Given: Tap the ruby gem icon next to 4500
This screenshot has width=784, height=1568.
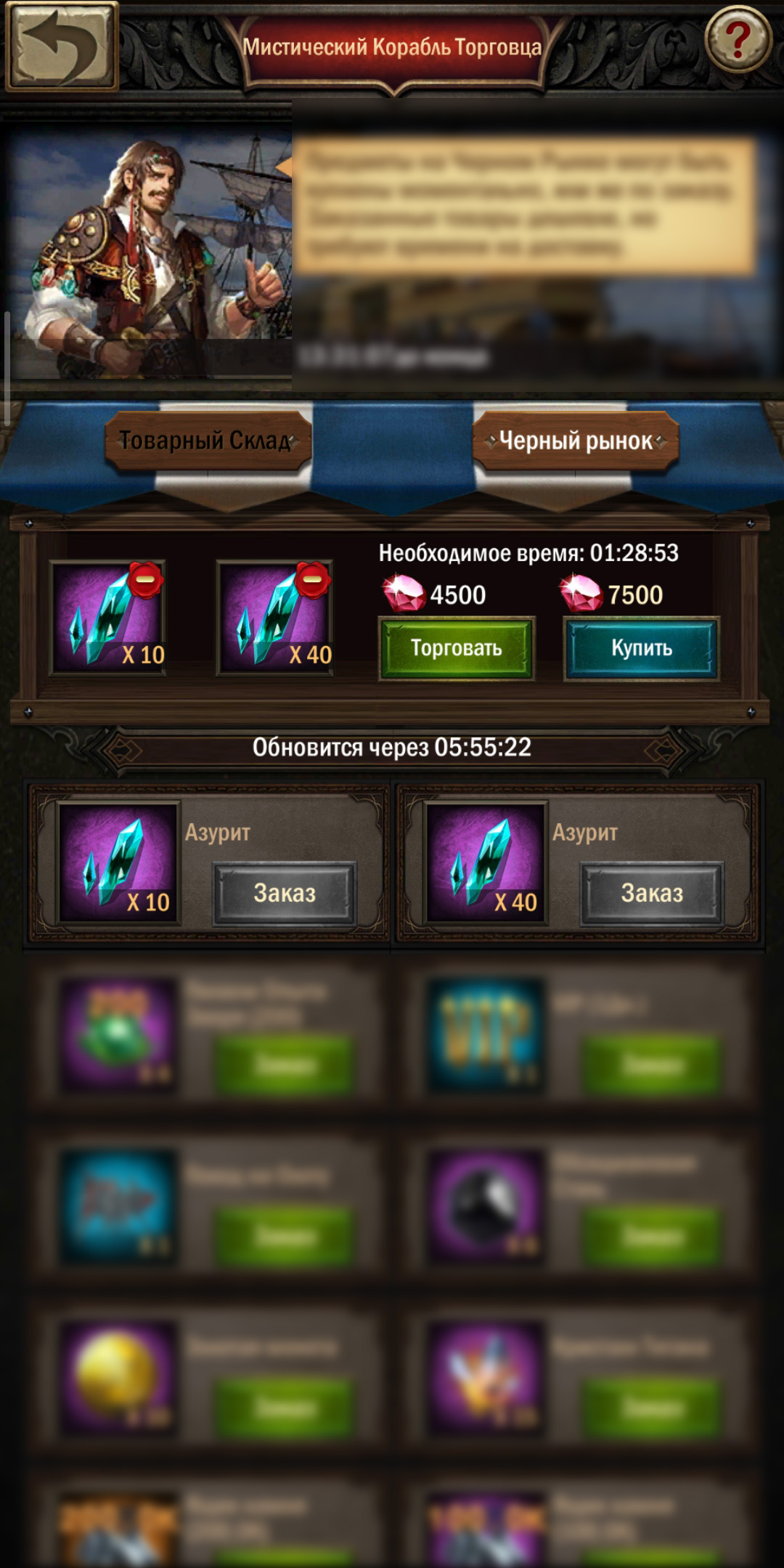Looking at the screenshot, I should (404, 592).
